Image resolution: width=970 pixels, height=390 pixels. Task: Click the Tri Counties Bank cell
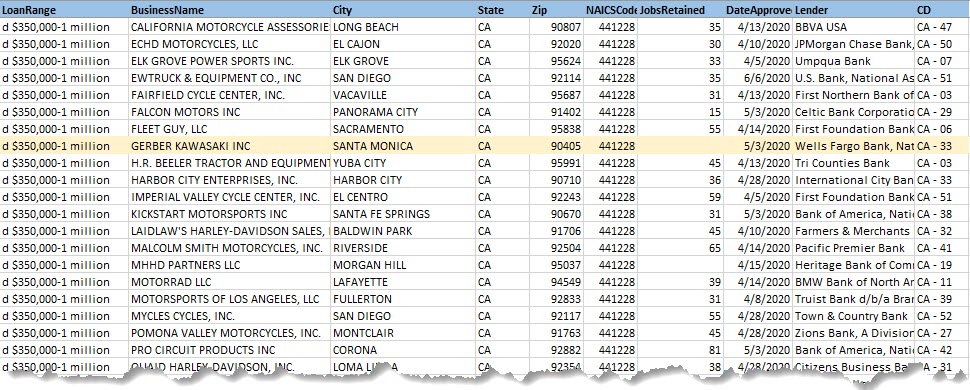point(854,163)
